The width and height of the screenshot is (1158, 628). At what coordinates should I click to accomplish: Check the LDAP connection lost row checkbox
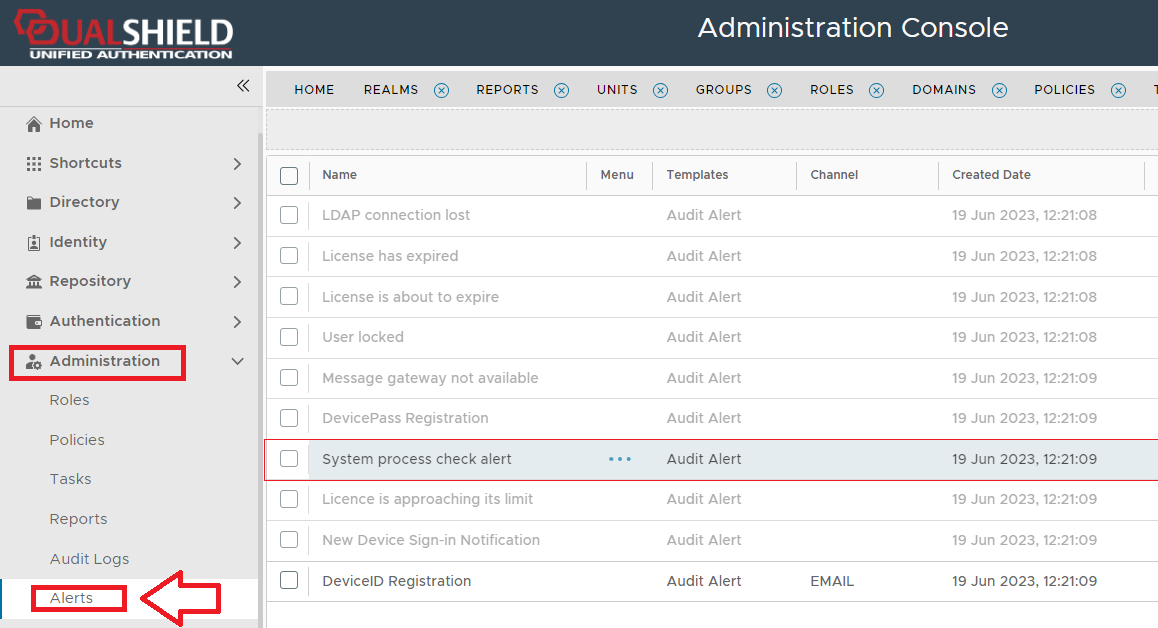coord(289,215)
